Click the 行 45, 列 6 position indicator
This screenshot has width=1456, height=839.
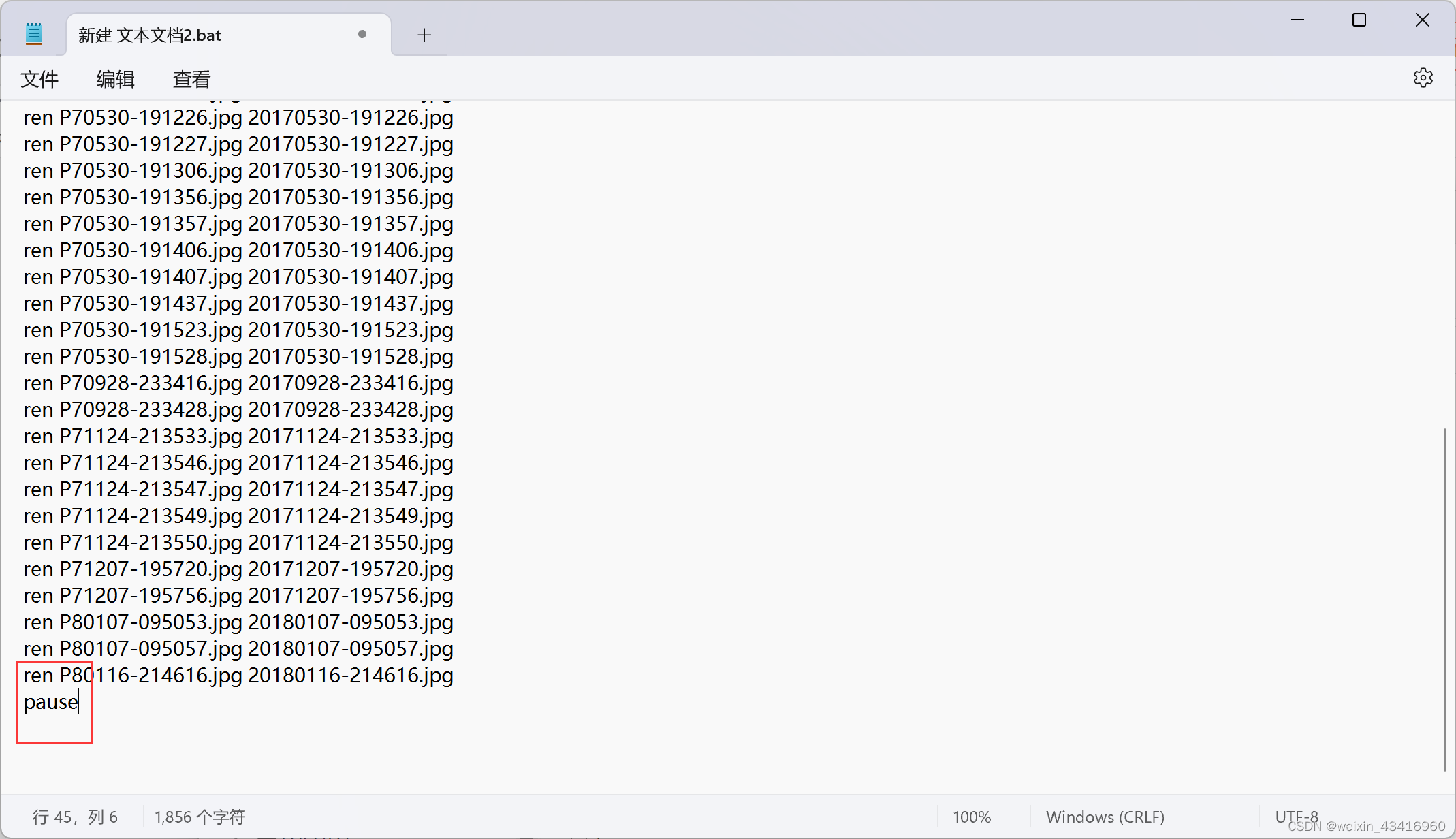point(75,817)
